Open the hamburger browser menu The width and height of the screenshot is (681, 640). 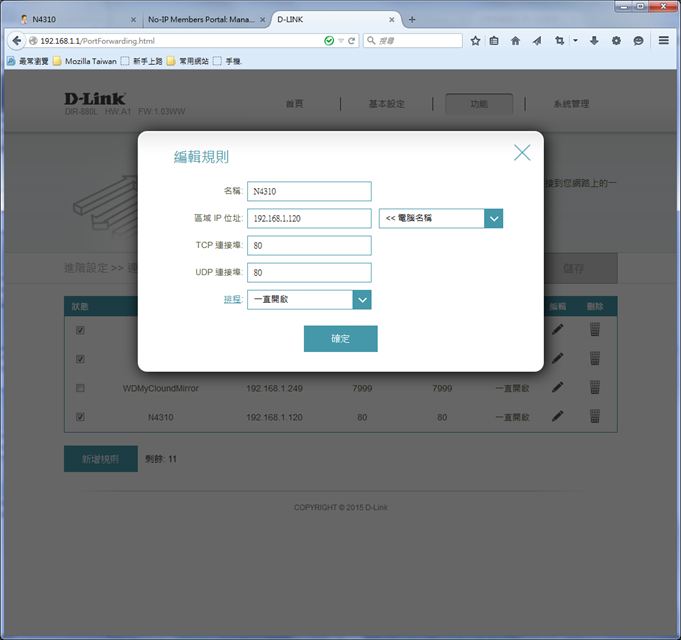tap(663, 40)
